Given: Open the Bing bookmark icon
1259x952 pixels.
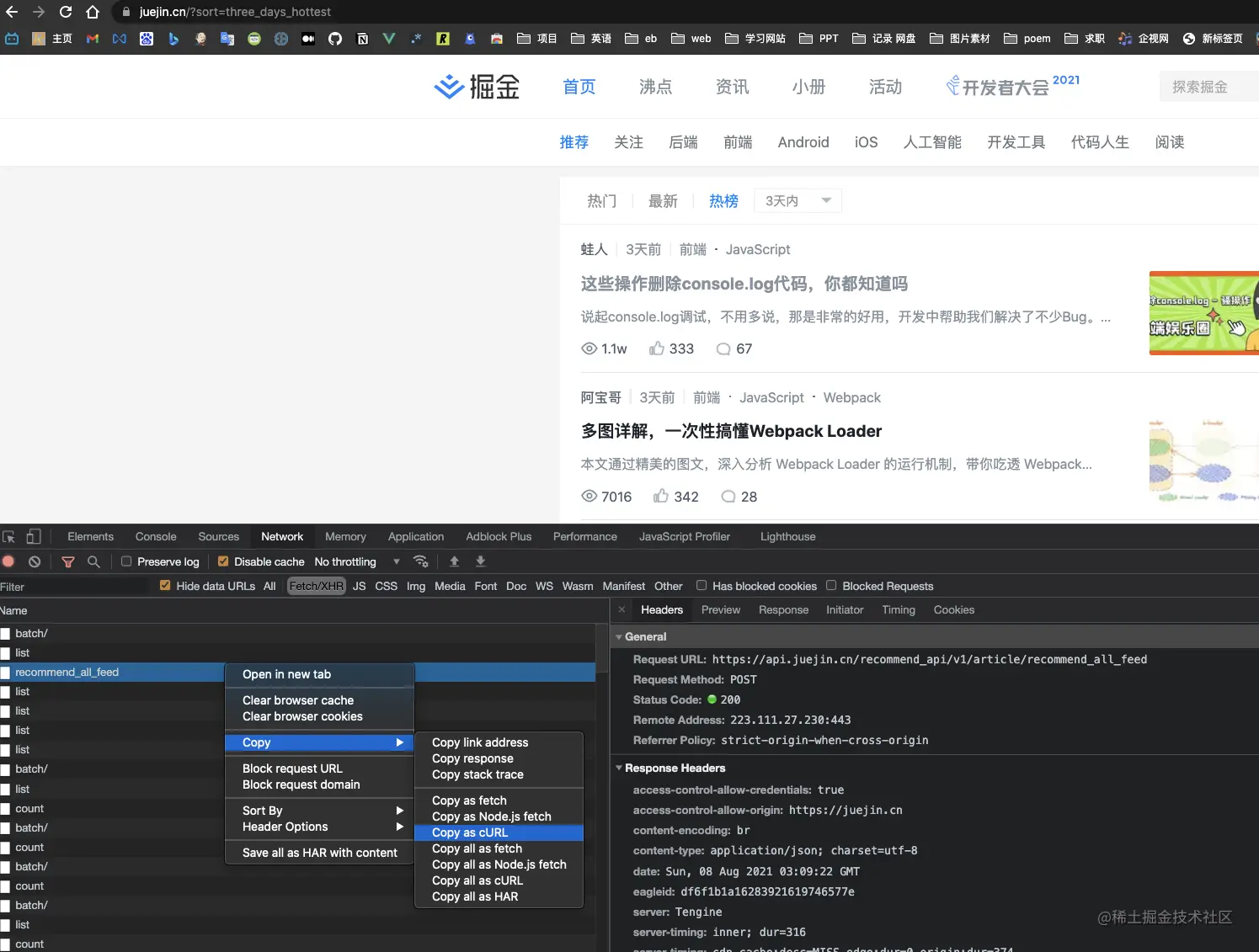Looking at the screenshot, I should (x=173, y=39).
